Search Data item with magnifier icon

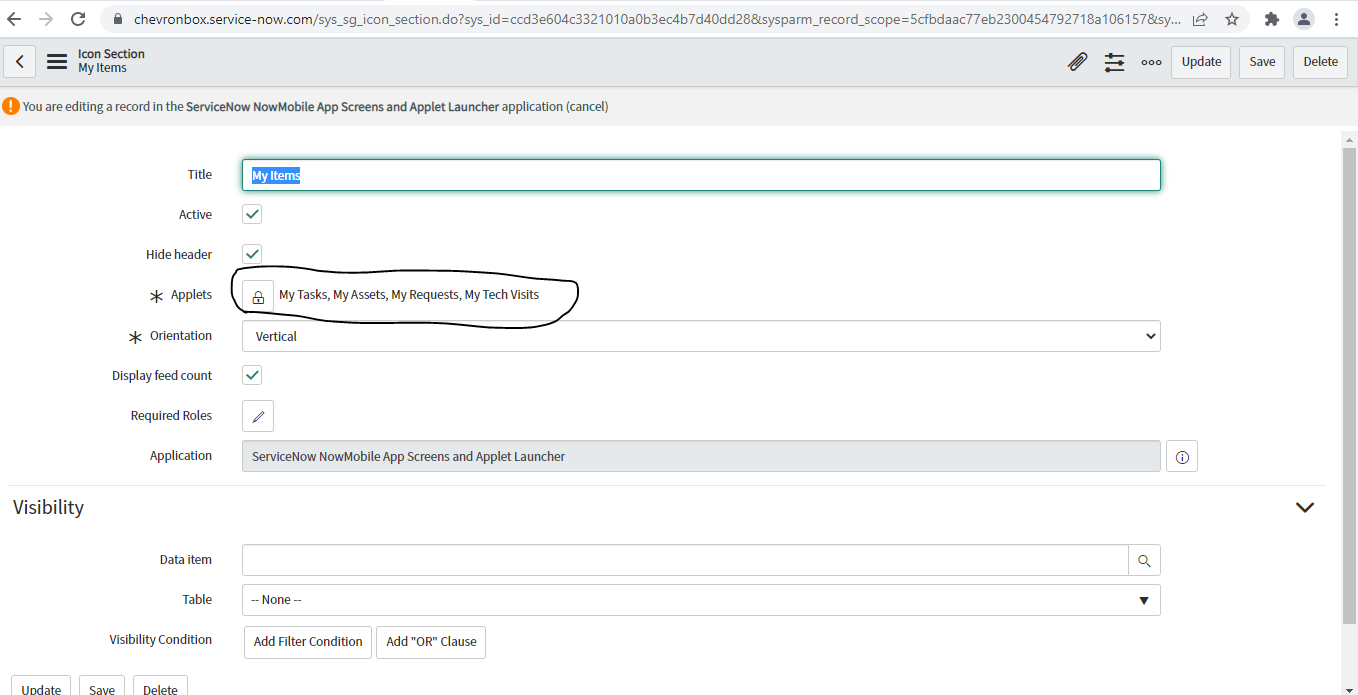(1144, 560)
